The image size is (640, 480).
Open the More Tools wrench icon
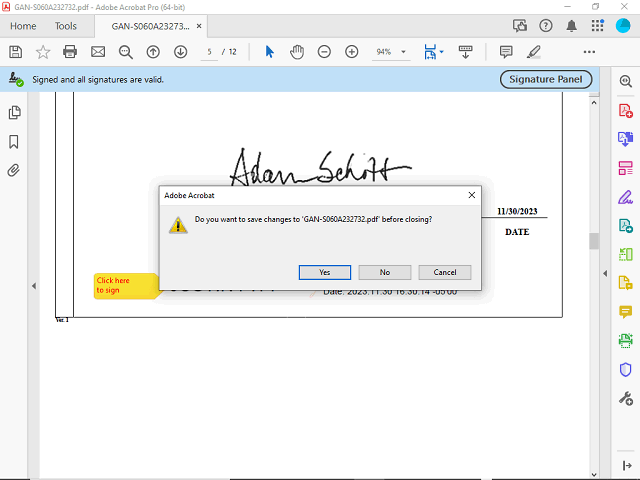[625, 398]
